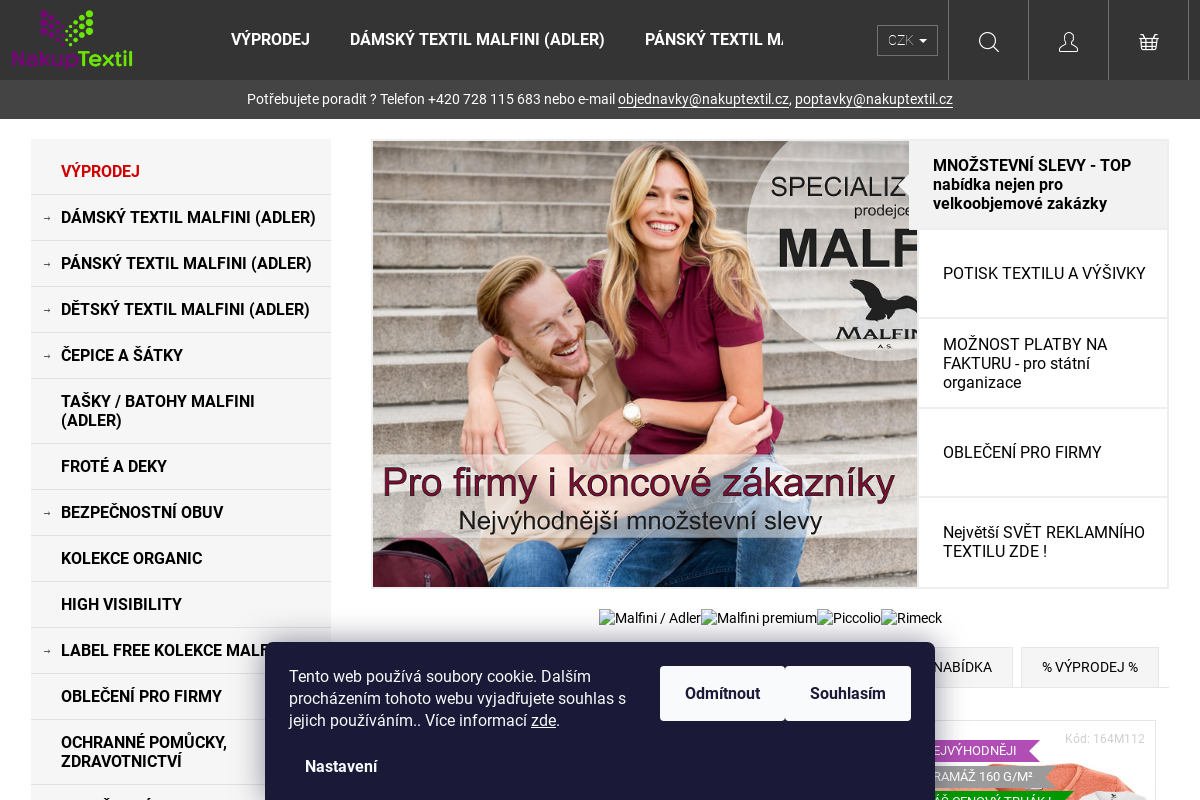The image size is (1200, 800).
Task: Select the Malfini premium brand logo
Action: (x=758, y=618)
